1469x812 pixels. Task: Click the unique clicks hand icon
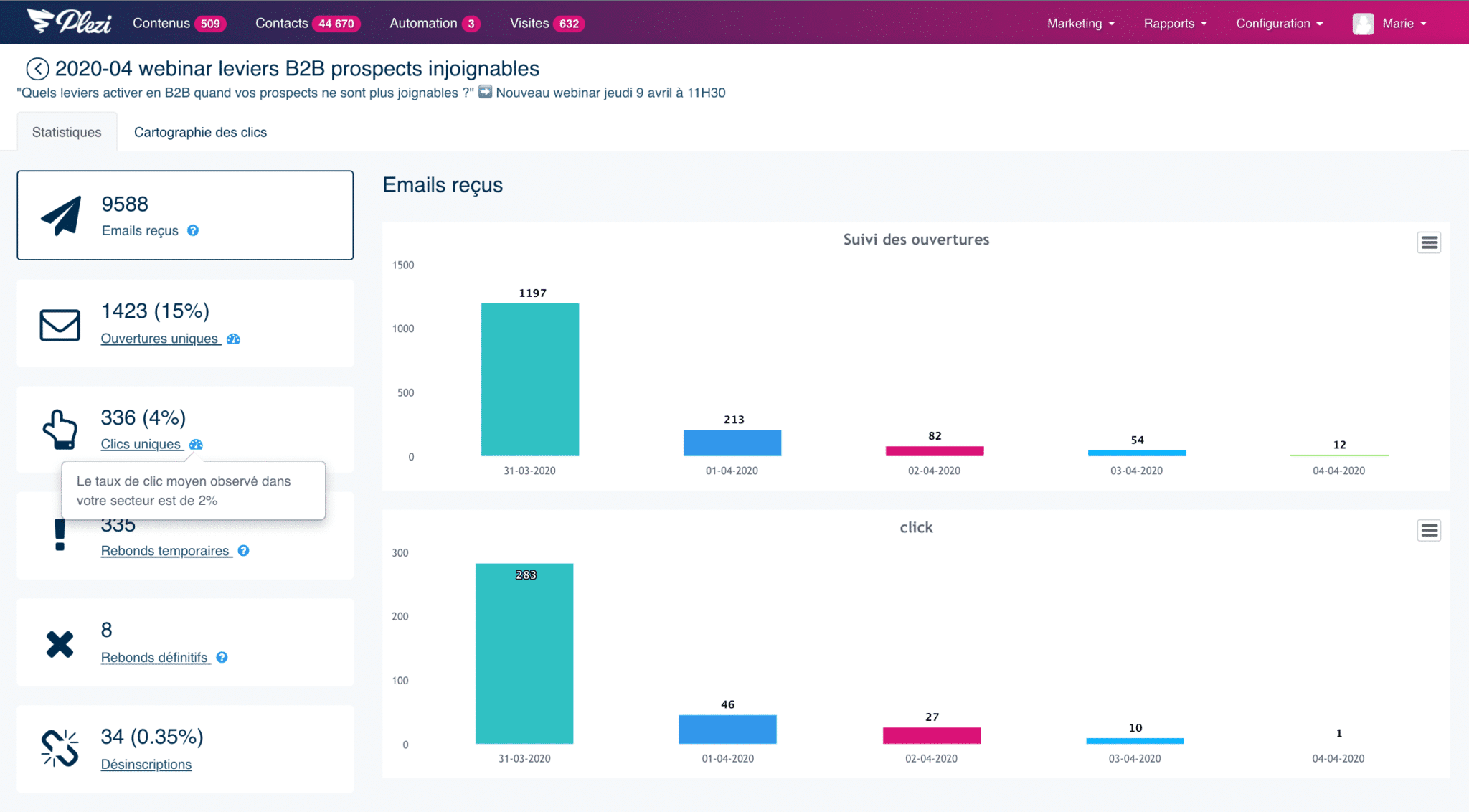pos(60,427)
